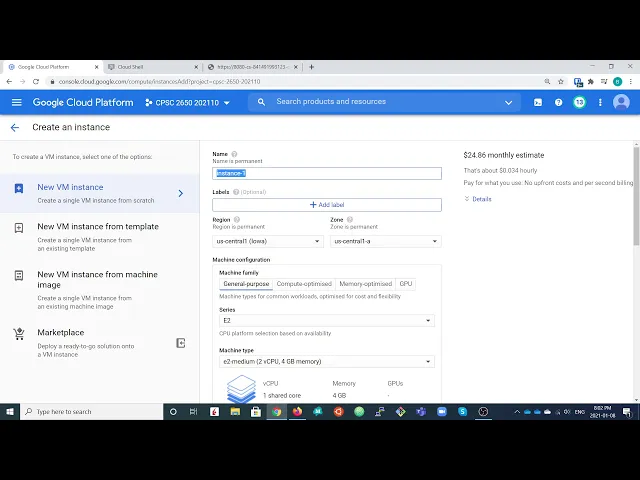Open the CPSC 2650 202110 project selector

[x=187, y=102]
